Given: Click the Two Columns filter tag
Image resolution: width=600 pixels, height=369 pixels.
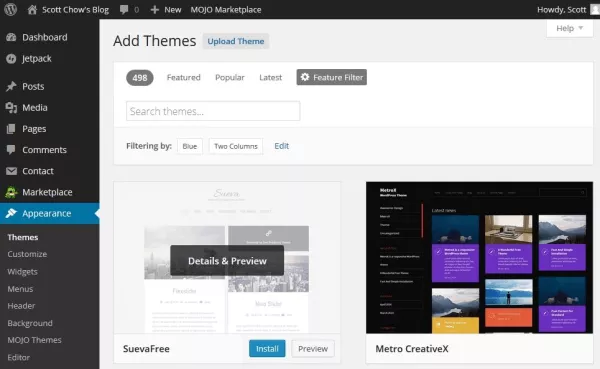Looking at the screenshot, I should [236, 146].
